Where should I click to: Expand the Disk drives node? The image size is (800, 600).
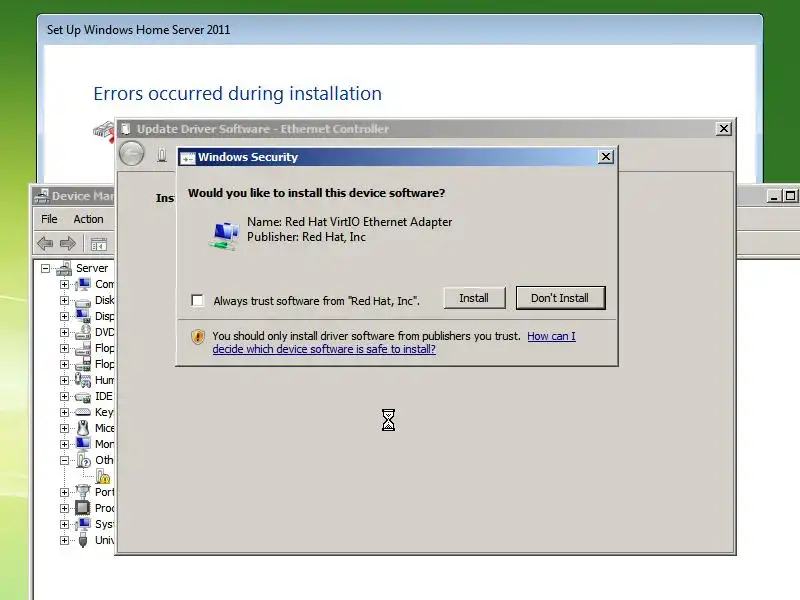click(x=64, y=300)
